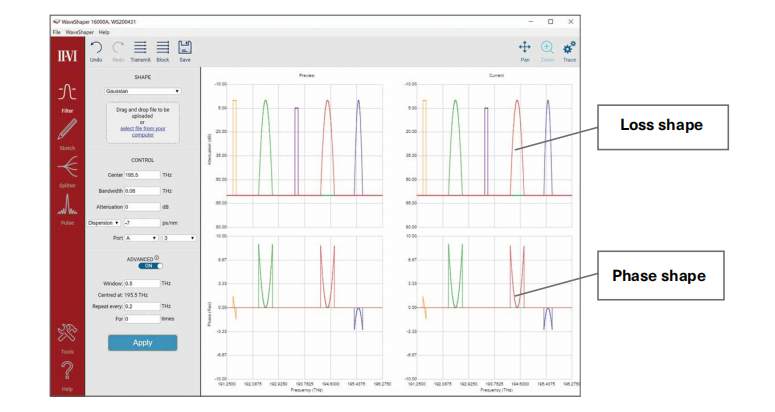
Task: Click the CONTROL section heading
Action: click(x=142, y=160)
